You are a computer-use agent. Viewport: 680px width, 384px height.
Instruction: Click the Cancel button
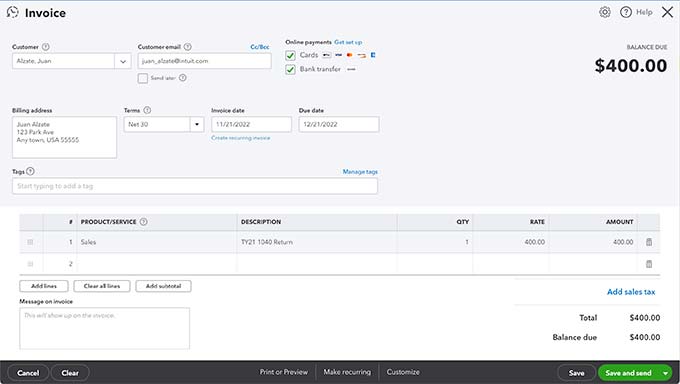pyautogui.click(x=28, y=373)
